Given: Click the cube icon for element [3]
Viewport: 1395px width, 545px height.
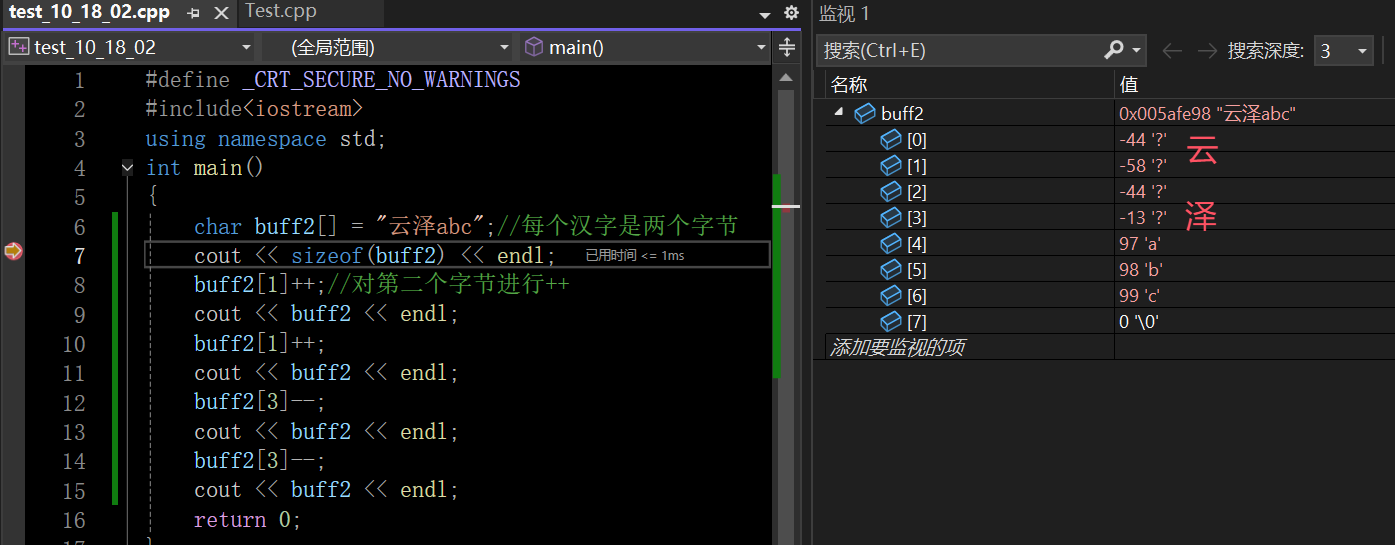Looking at the screenshot, I should pyautogui.click(x=890, y=218).
